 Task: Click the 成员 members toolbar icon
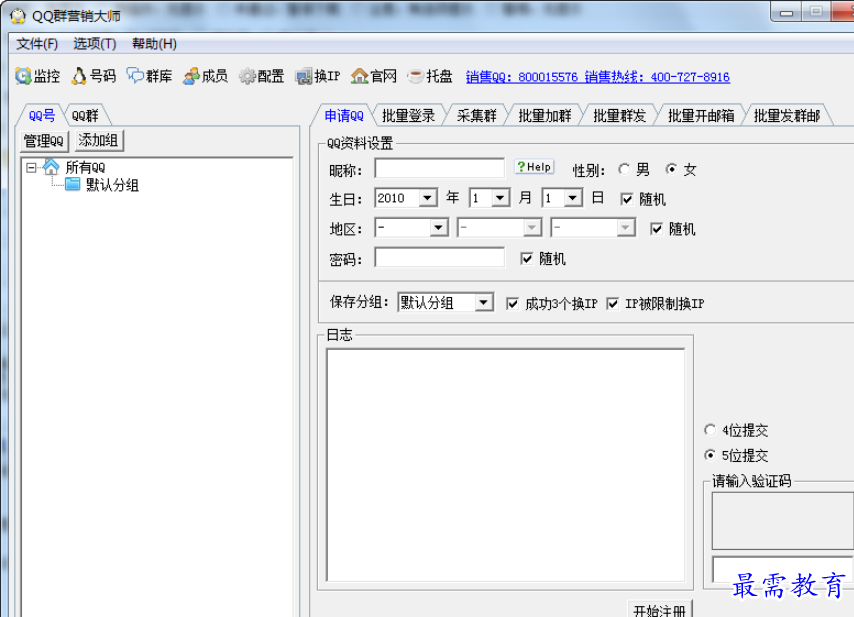pyautogui.click(x=205, y=76)
